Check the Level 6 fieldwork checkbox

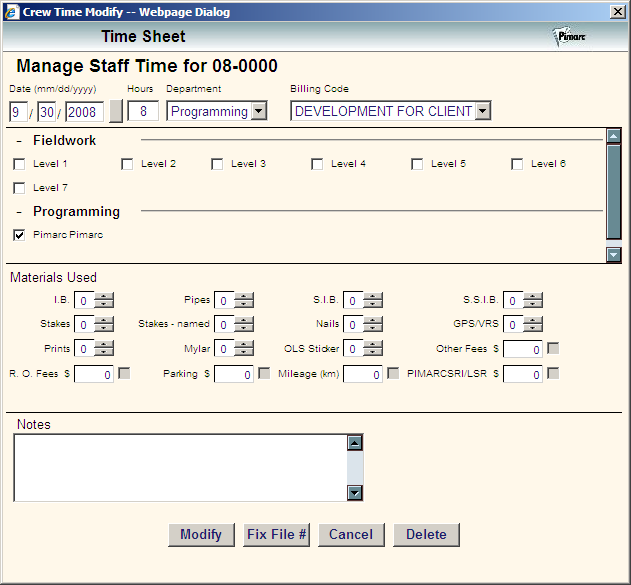(517, 164)
